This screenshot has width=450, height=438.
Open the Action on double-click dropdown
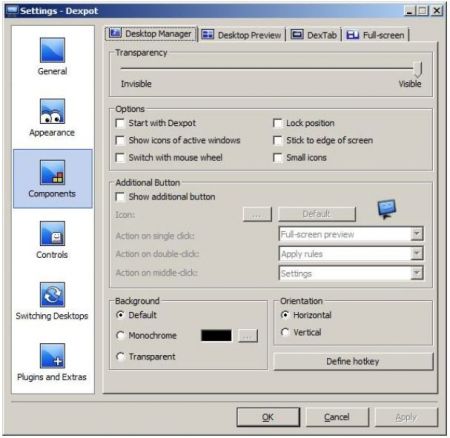[x=351, y=254]
